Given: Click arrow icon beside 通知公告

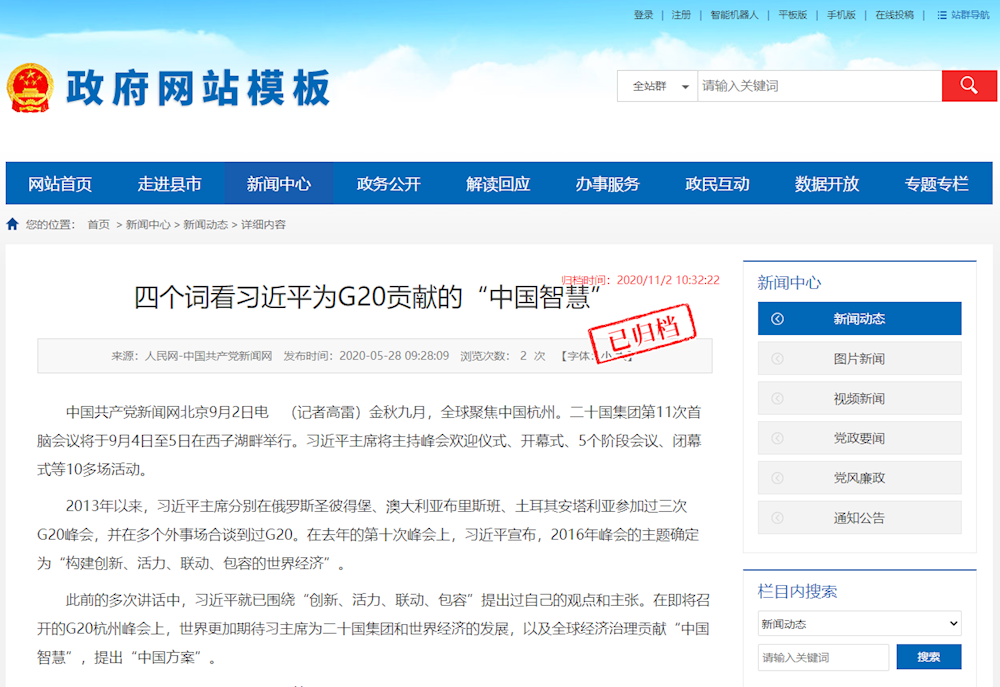Looking at the screenshot, I should click(x=778, y=518).
